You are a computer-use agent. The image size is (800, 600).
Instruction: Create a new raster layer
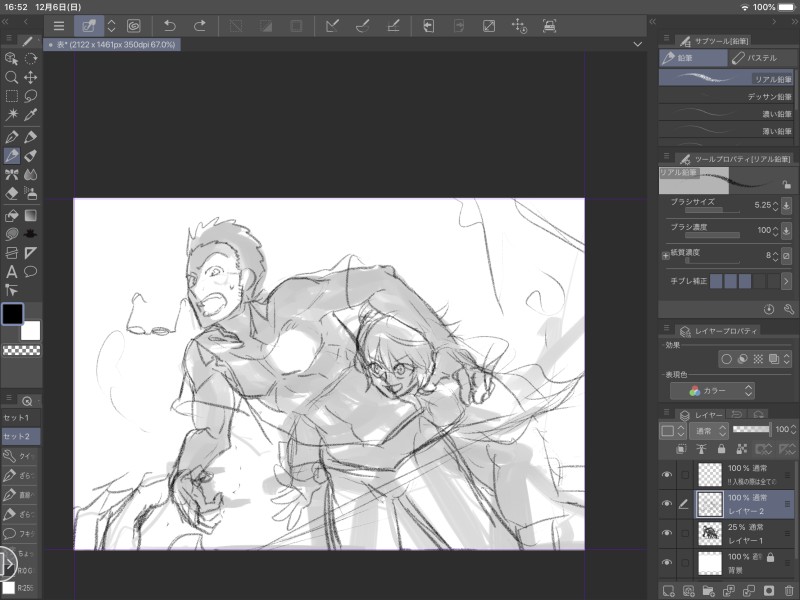tap(668, 590)
